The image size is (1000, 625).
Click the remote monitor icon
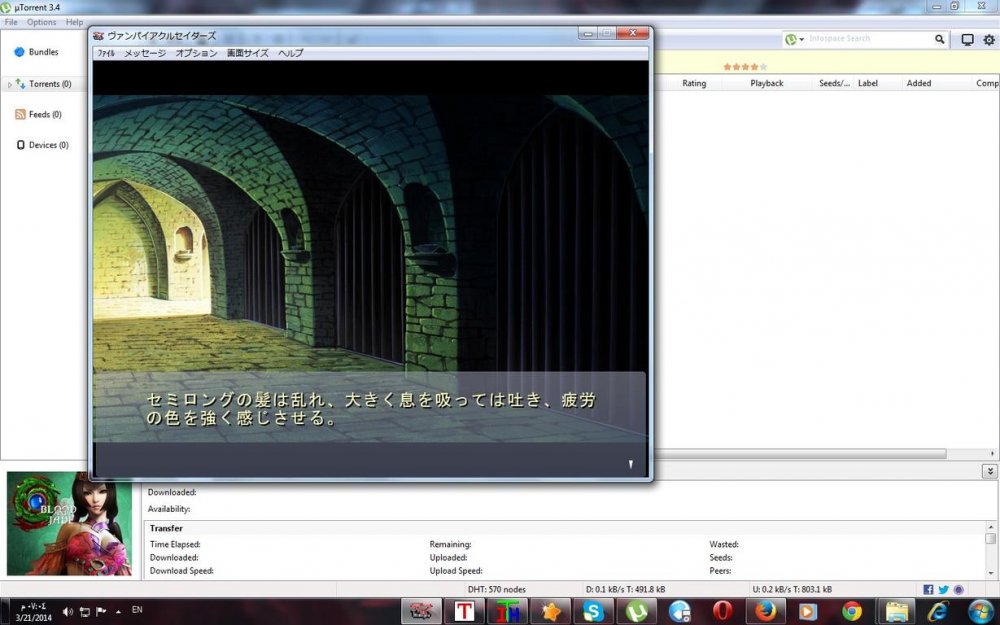click(x=967, y=40)
